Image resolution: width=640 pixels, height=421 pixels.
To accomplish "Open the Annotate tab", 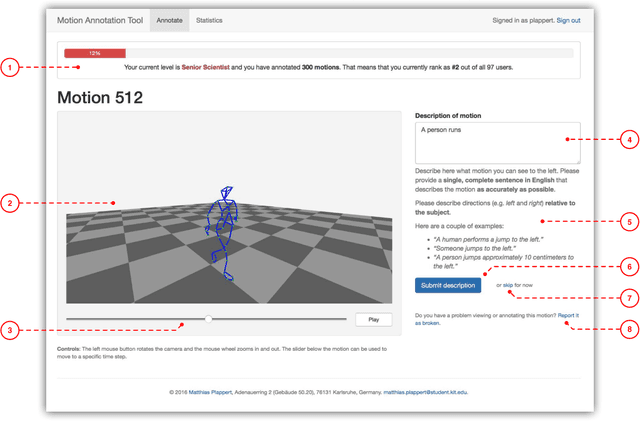I will click(167, 20).
